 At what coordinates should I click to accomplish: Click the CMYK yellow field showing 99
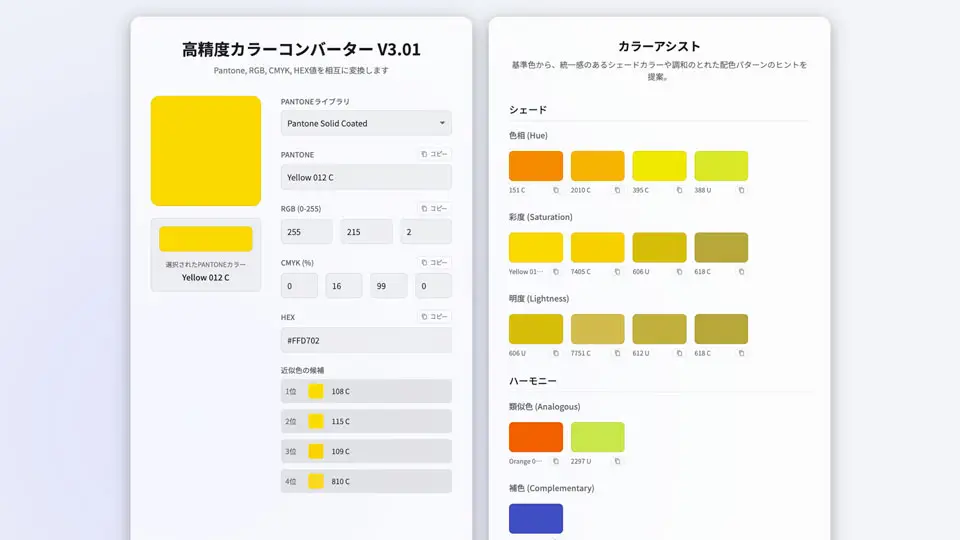[x=389, y=286]
